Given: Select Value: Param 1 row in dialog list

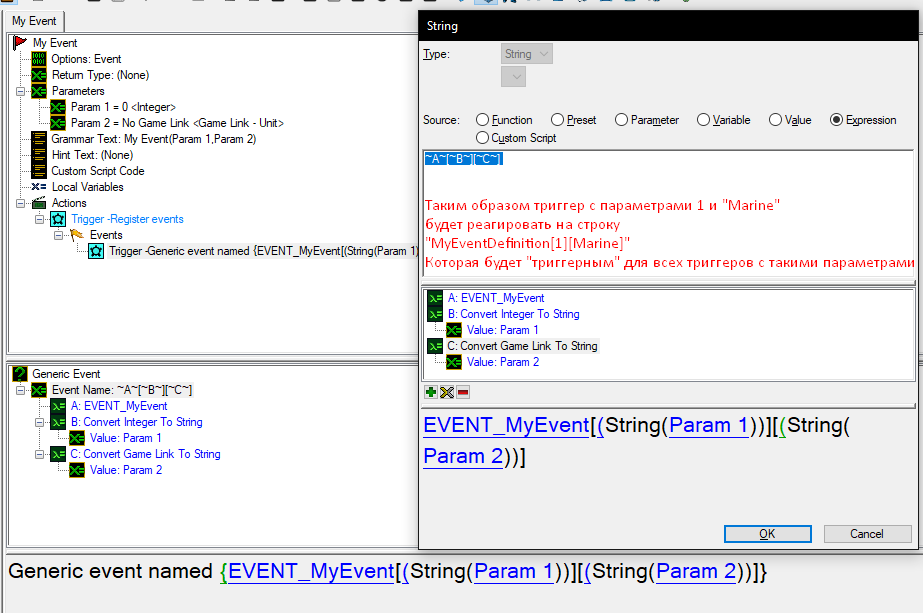Looking at the screenshot, I should click(502, 330).
